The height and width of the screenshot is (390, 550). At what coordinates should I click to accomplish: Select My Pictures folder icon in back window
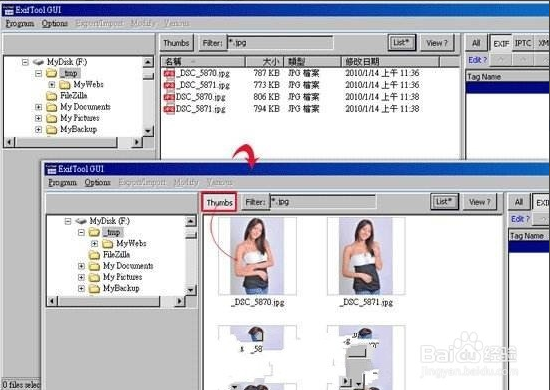[52, 118]
